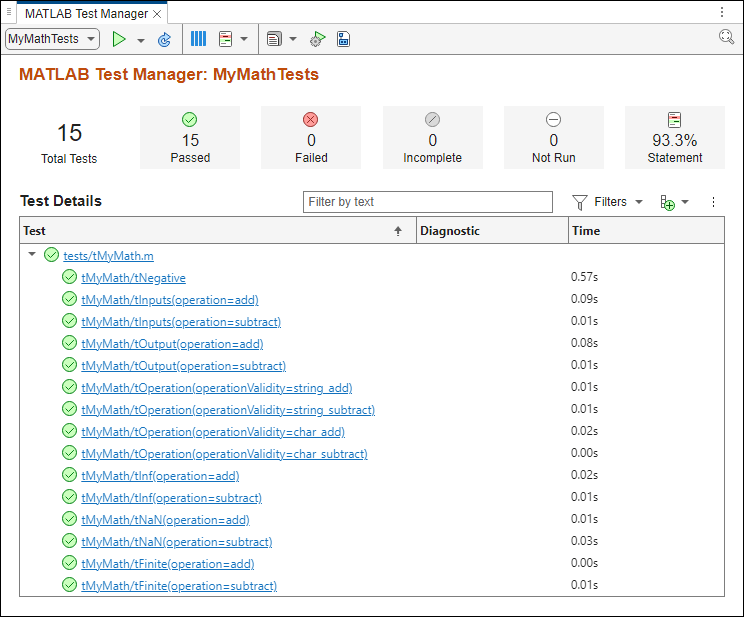Screen dimensions: 744x617
Task: Run tests with the green play button
Action: (119, 39)
